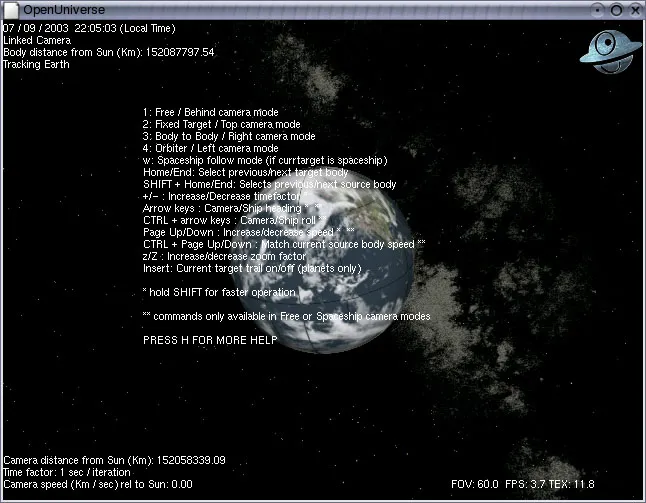Click the 'FPS: 3.7' readout
This screenshot has width=646, height=503.
[x=525, y=484]
